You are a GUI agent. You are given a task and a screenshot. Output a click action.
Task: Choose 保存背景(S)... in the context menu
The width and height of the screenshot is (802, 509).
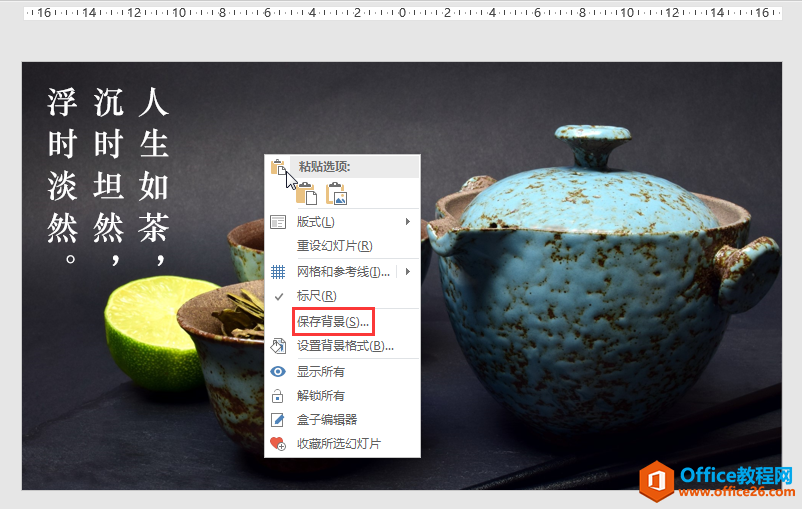pyautogui.click(x=333, y=321)
